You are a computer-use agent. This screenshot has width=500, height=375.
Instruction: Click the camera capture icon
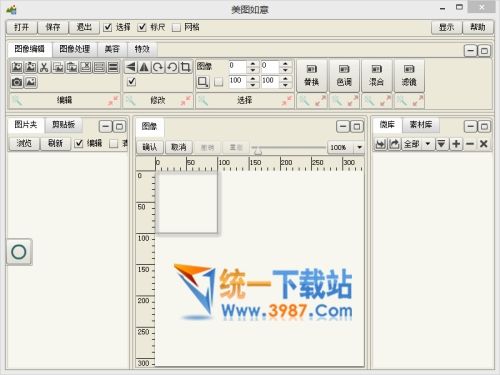click(x=17, y=82)
